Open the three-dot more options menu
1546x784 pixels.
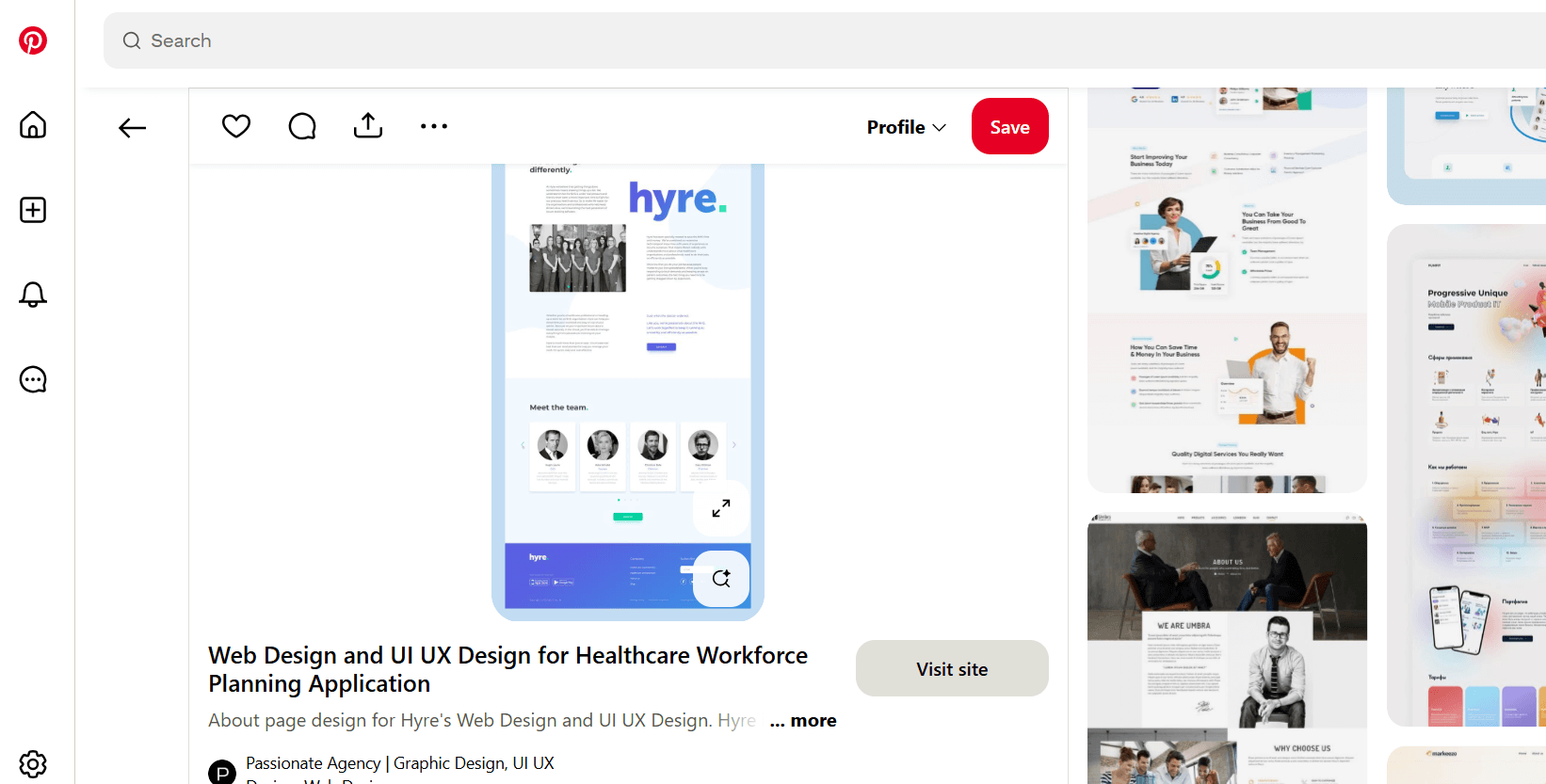[x=434, y=126]
